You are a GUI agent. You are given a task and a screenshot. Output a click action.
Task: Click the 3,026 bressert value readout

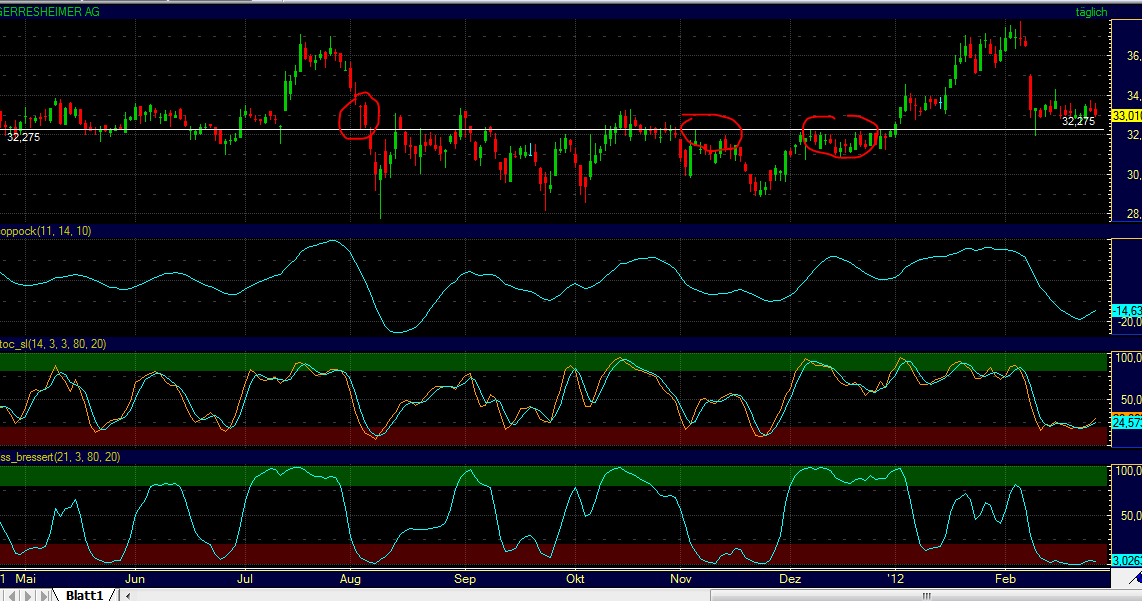pos(1128,560)
